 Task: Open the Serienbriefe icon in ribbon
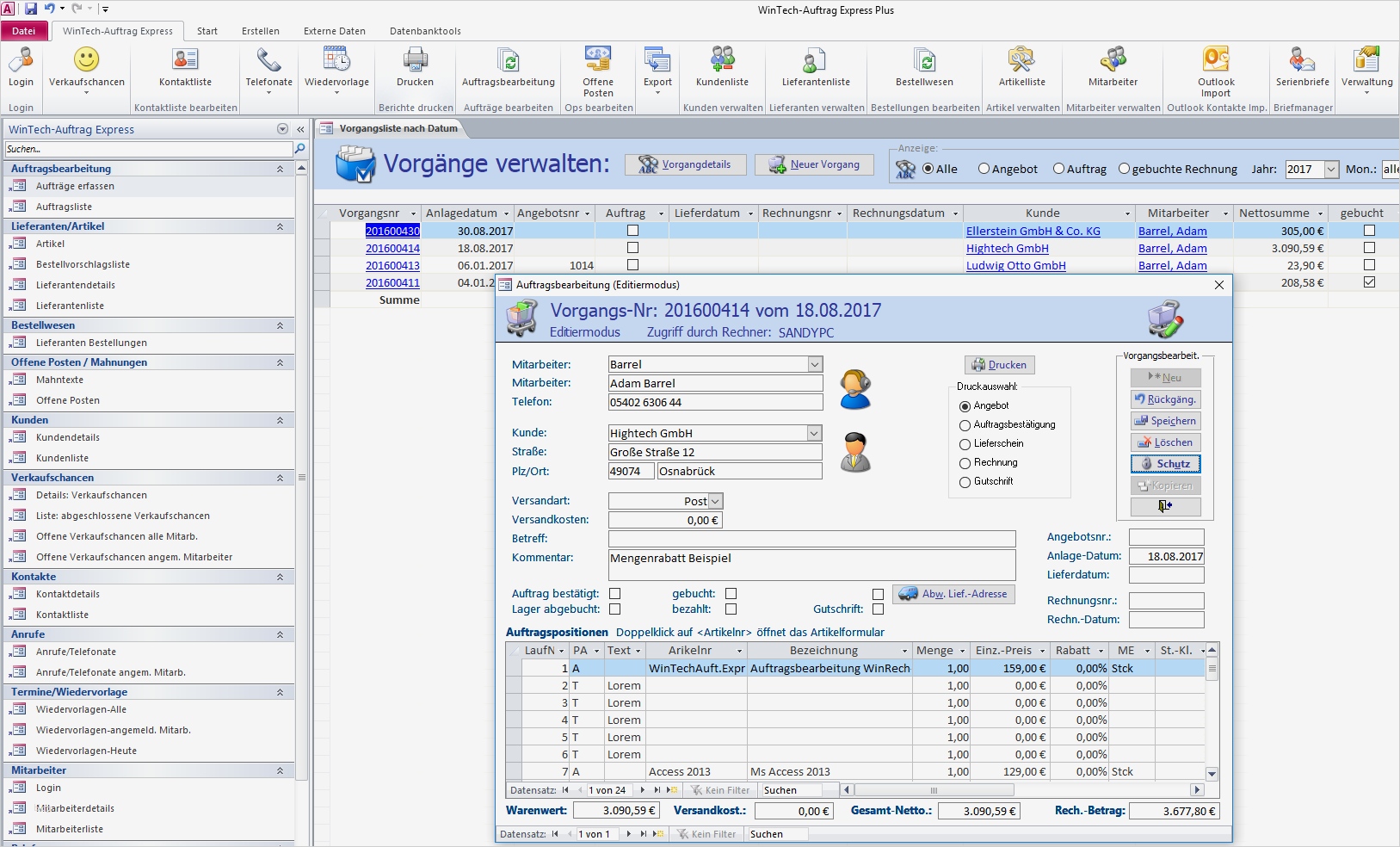[x=1302, y=60]
